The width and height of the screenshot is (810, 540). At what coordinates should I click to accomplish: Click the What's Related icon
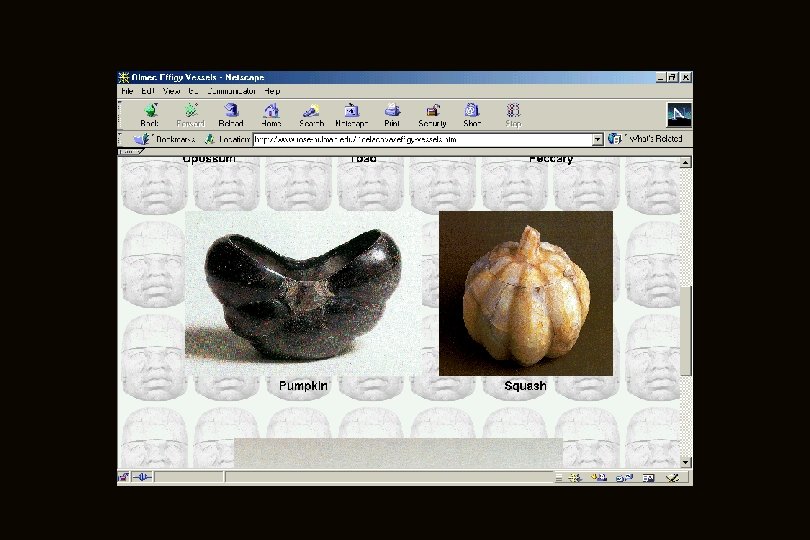coord(614,138)
